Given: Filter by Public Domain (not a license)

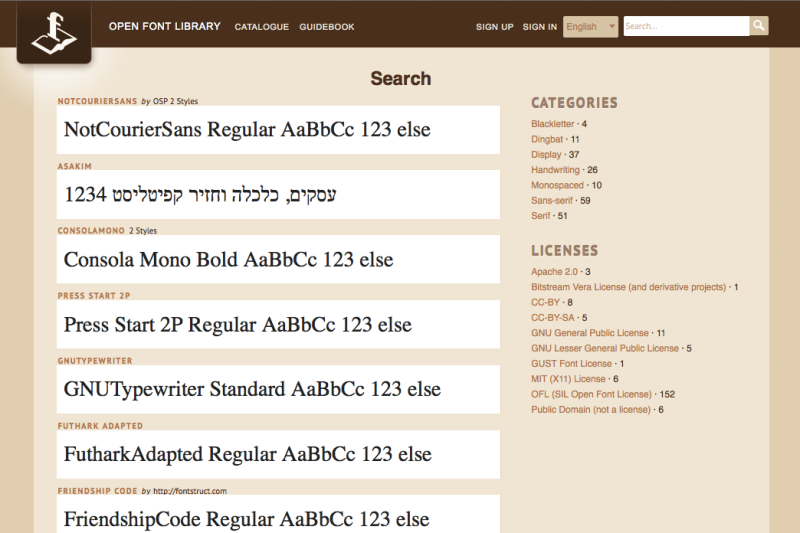Looking at the screenshot, I should tap(591, 410).
